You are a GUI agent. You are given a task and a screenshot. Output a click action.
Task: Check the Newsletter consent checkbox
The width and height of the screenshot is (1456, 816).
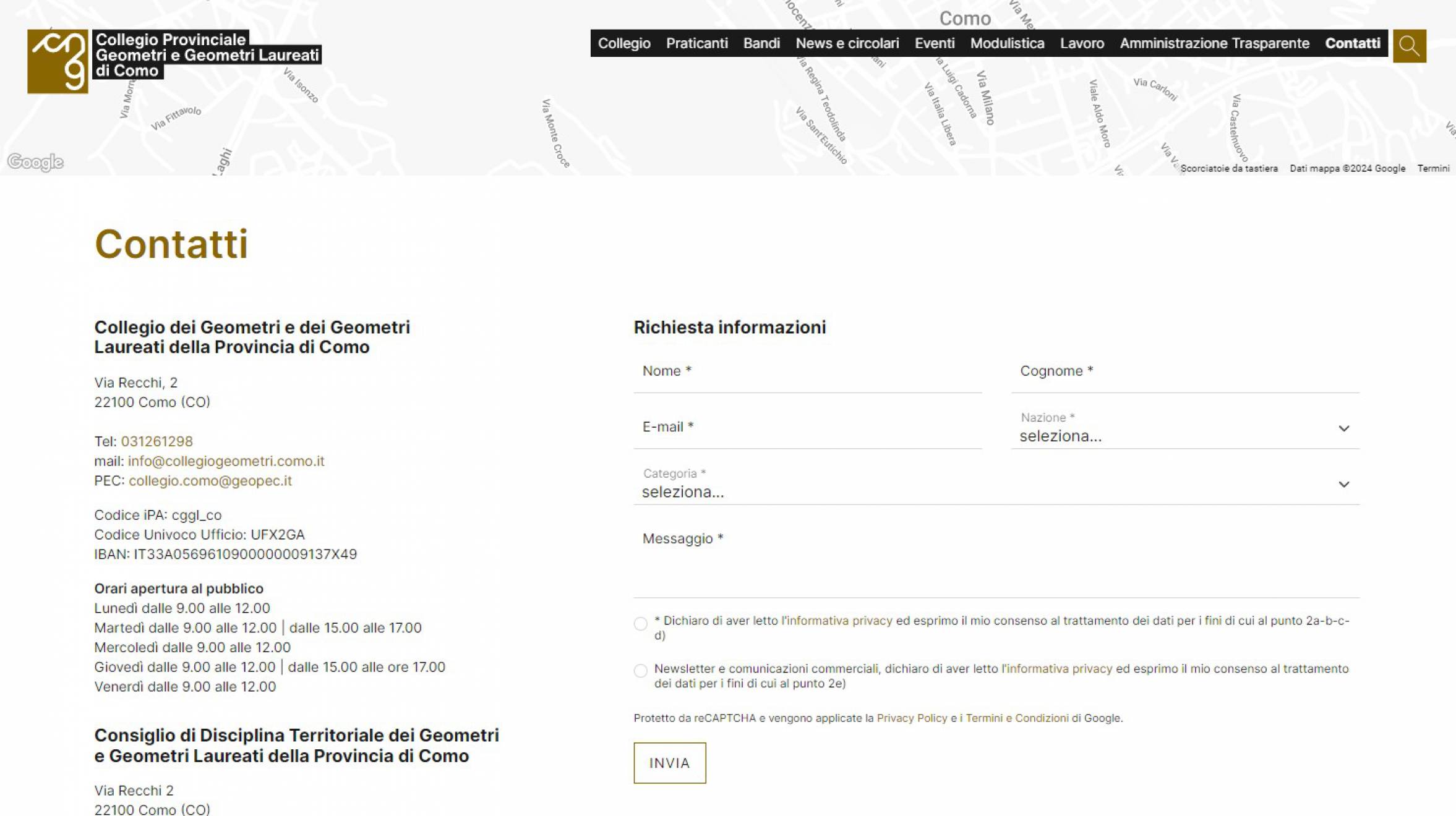point(640,671)
